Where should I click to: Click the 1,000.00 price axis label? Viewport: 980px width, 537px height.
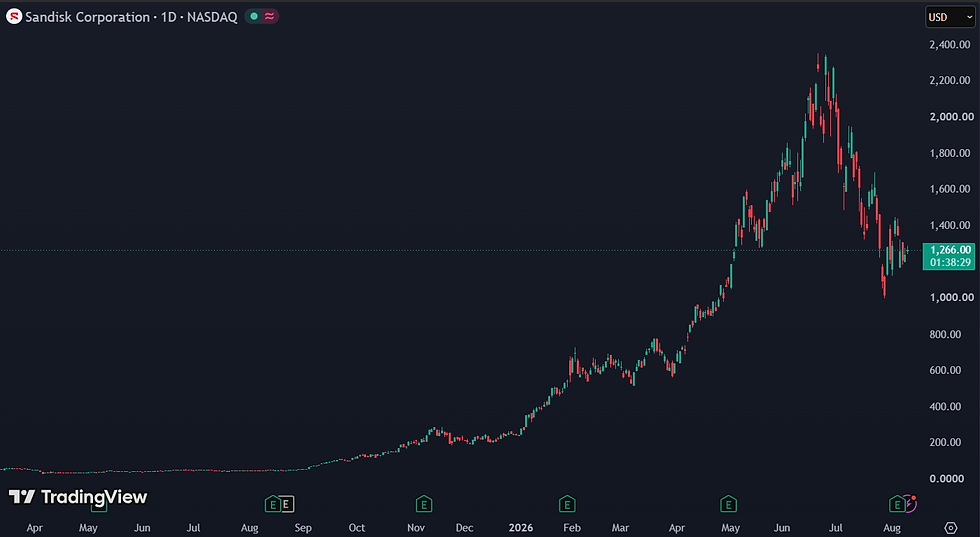pyautogui.click(x=951, y=298)
